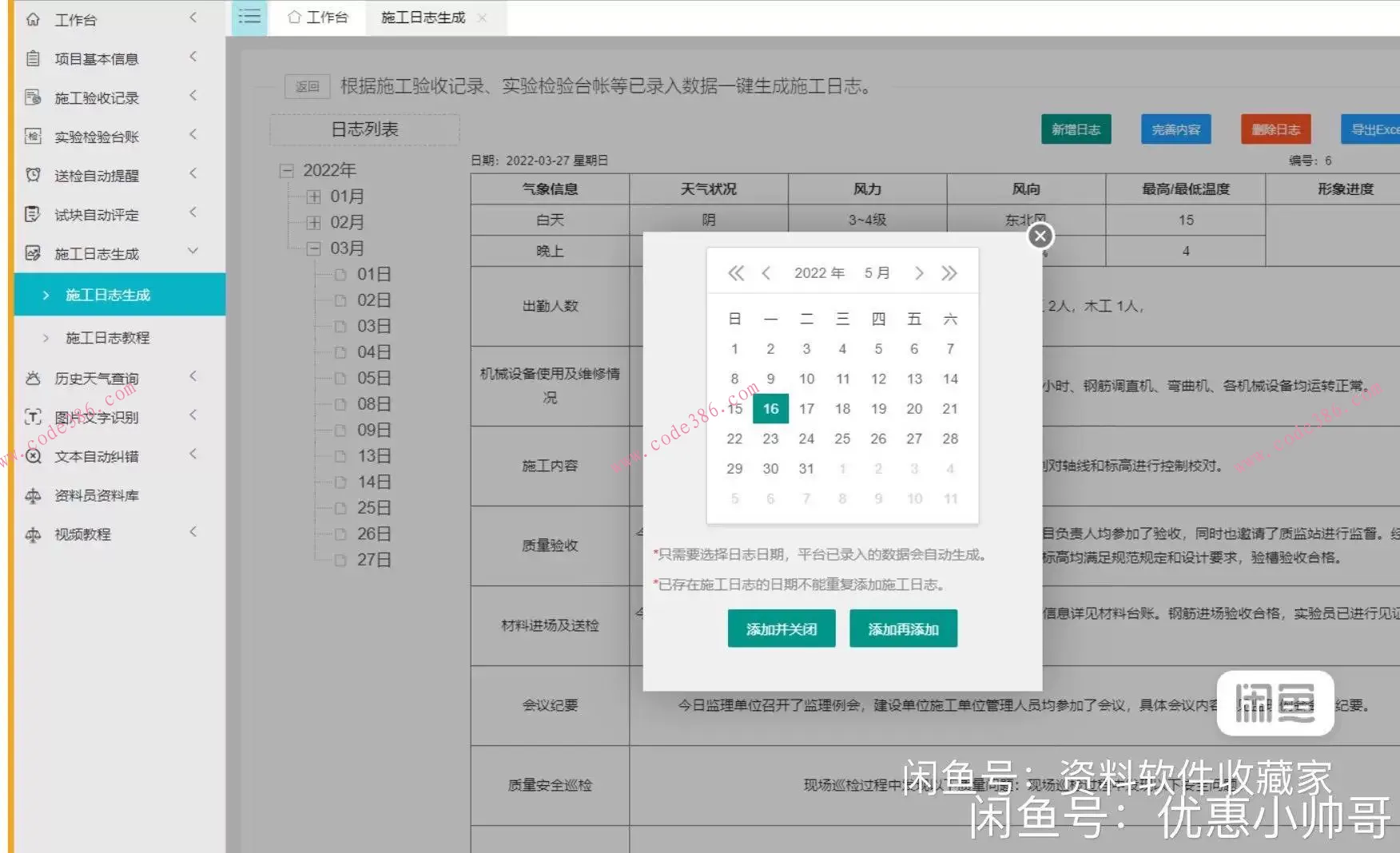Image resolution: width=1400 pixels, height=853 pixels.
Task: Open 图片文字识别 image-to-text tool icon
Action: point(31,416)
